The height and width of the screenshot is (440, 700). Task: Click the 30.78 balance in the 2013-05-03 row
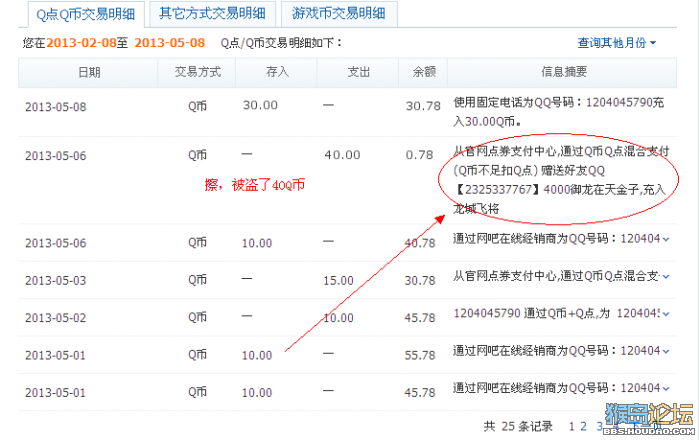420,281
